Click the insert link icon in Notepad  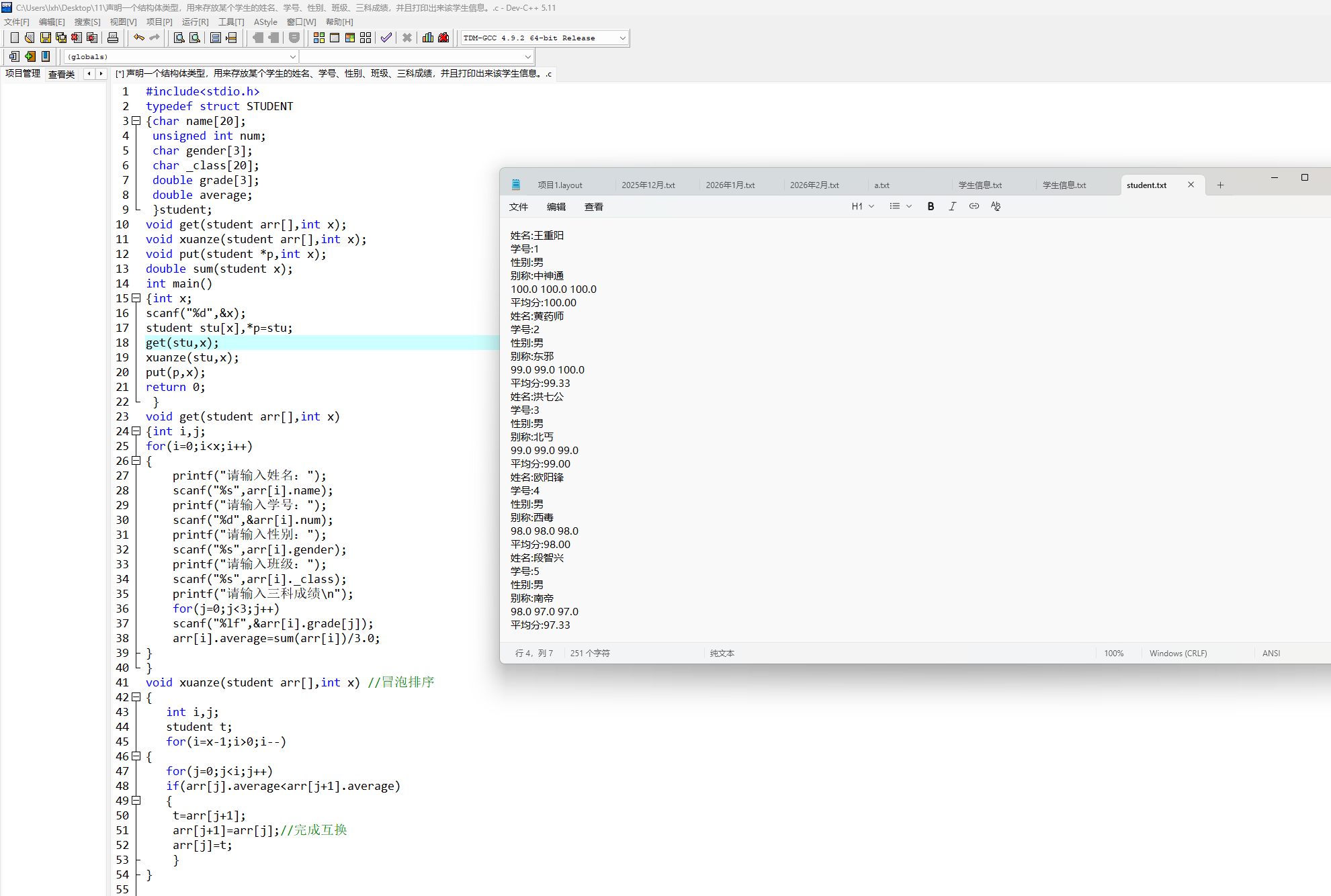pyautogui.click(x=974, y=206)
